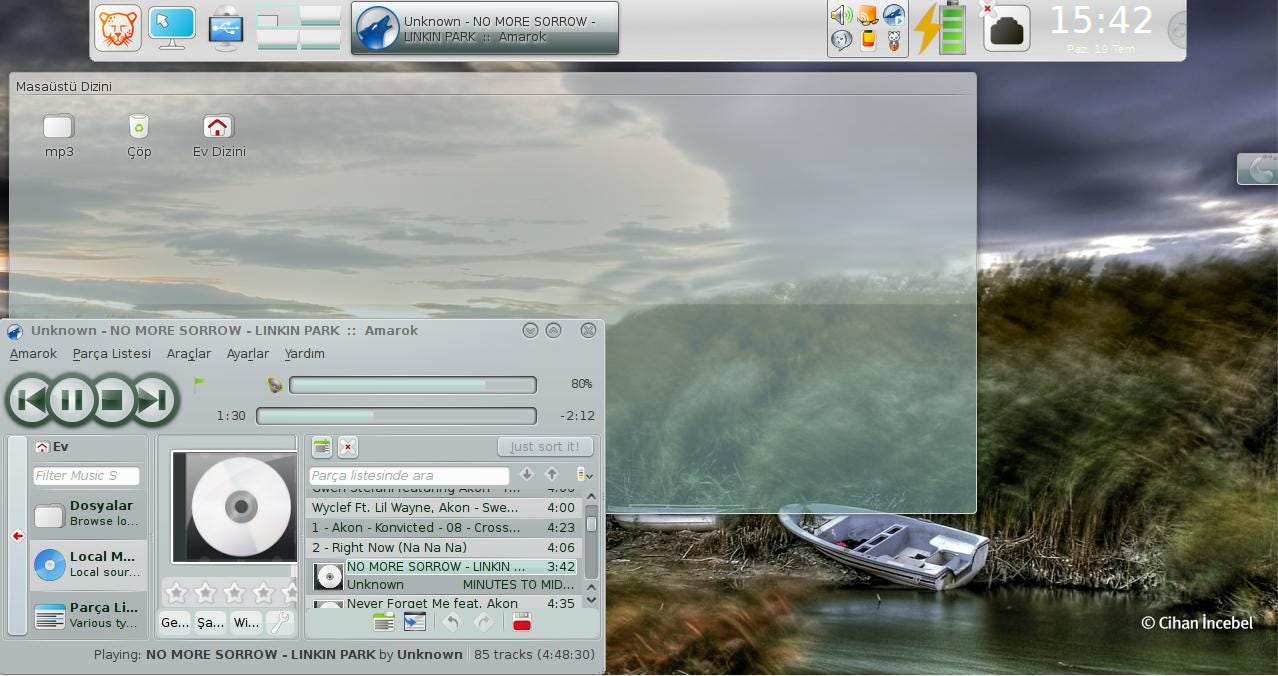The height and width of the screenshot is (676, 1278).
Task: Click the show active track icon
Action: click(414, 623)
